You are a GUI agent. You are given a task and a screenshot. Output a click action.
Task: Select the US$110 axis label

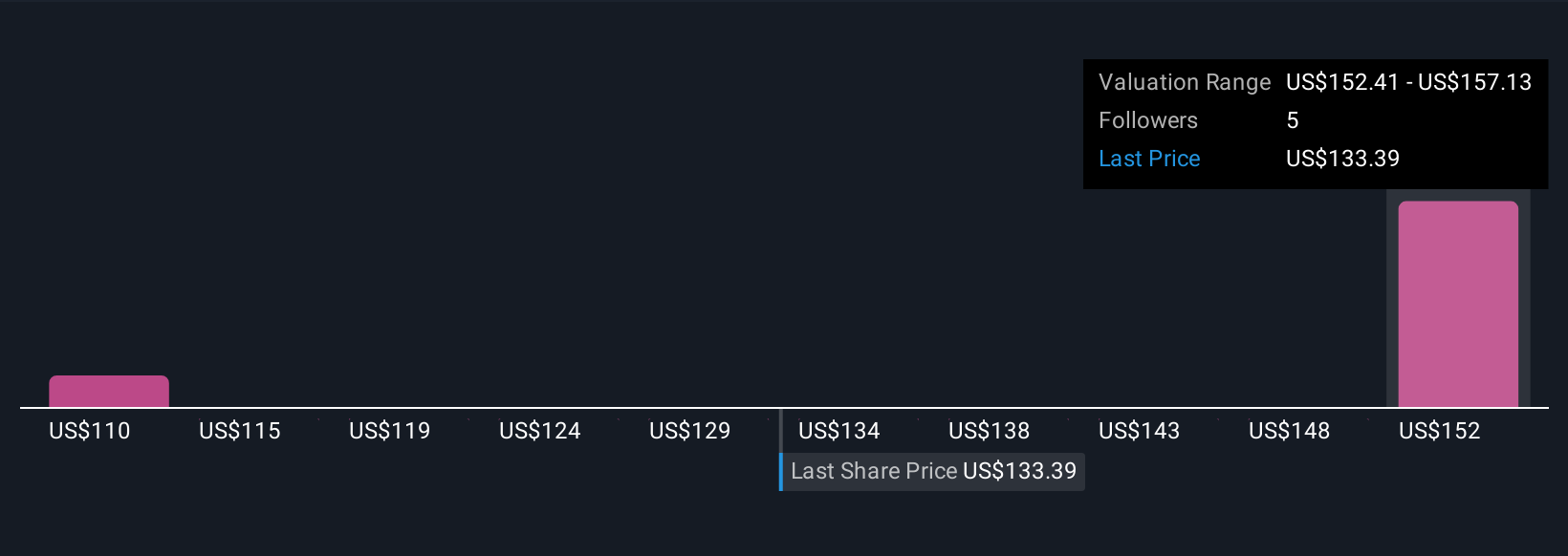click(90, 431)
